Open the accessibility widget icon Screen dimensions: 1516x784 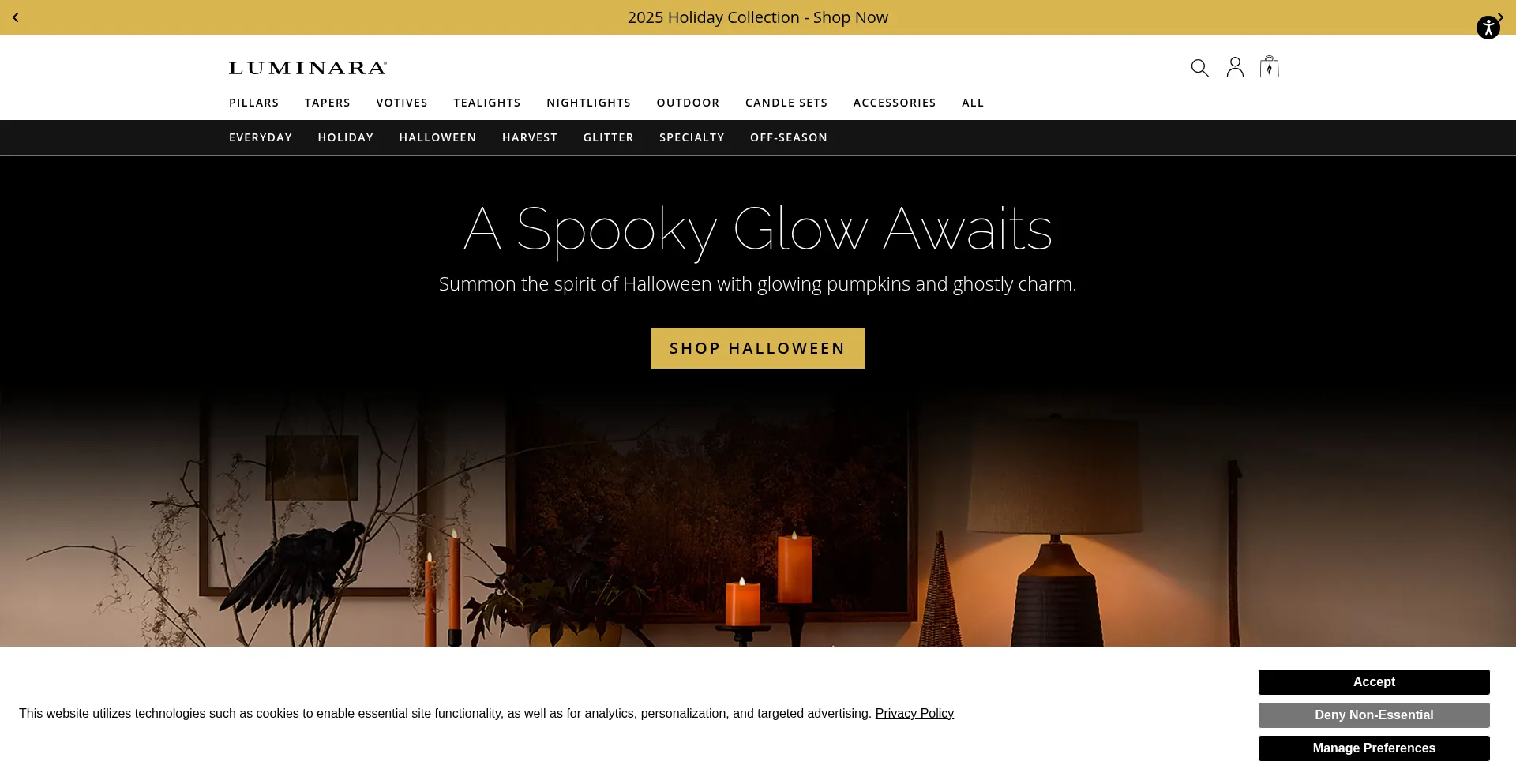1488,28
